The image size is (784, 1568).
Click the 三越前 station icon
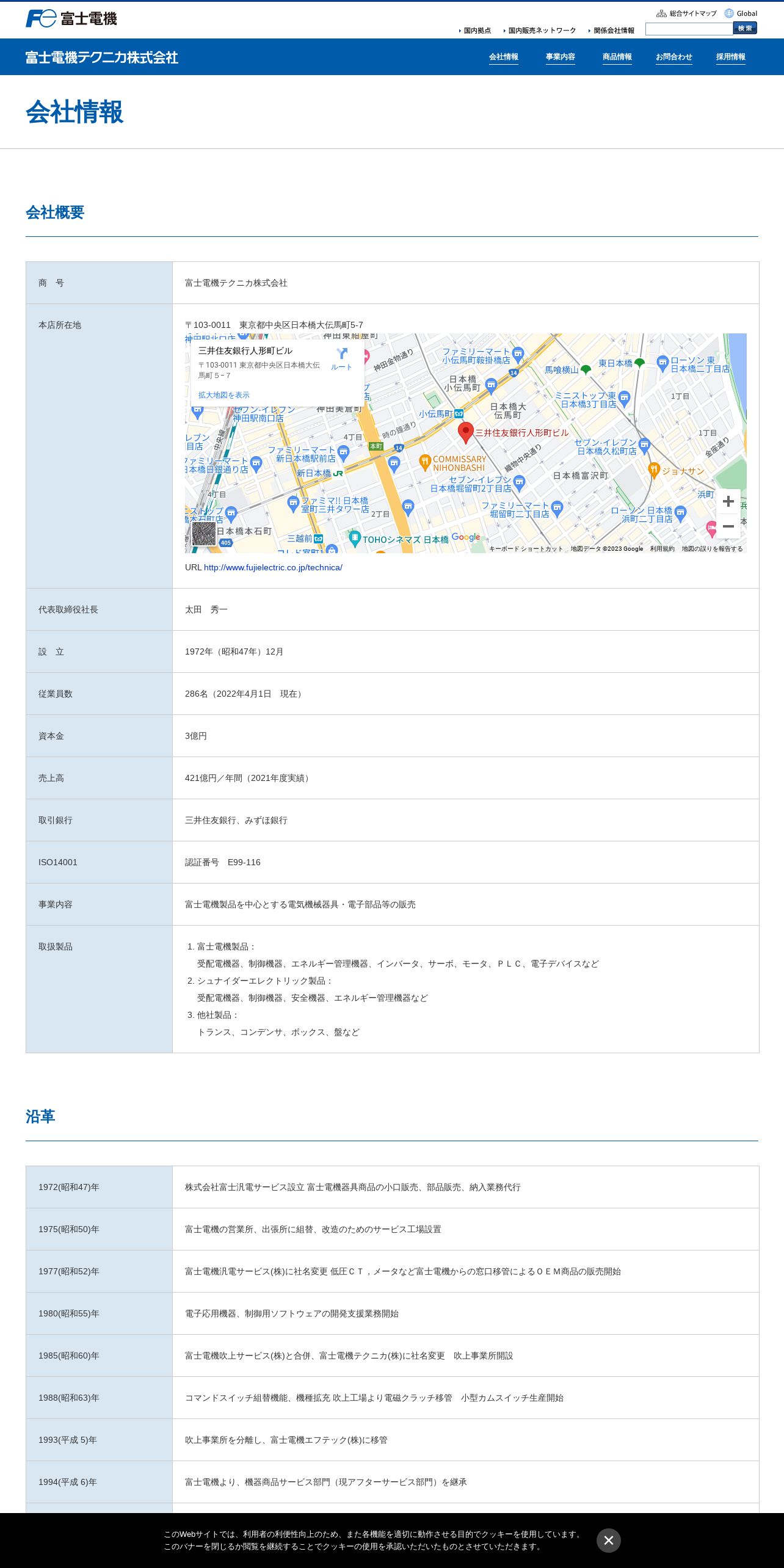coord(318,539)
